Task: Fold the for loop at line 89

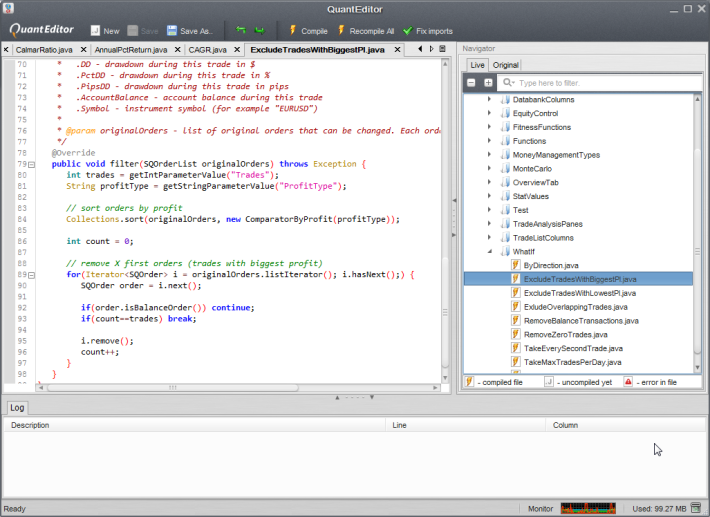Action: [x=31, y=275]
